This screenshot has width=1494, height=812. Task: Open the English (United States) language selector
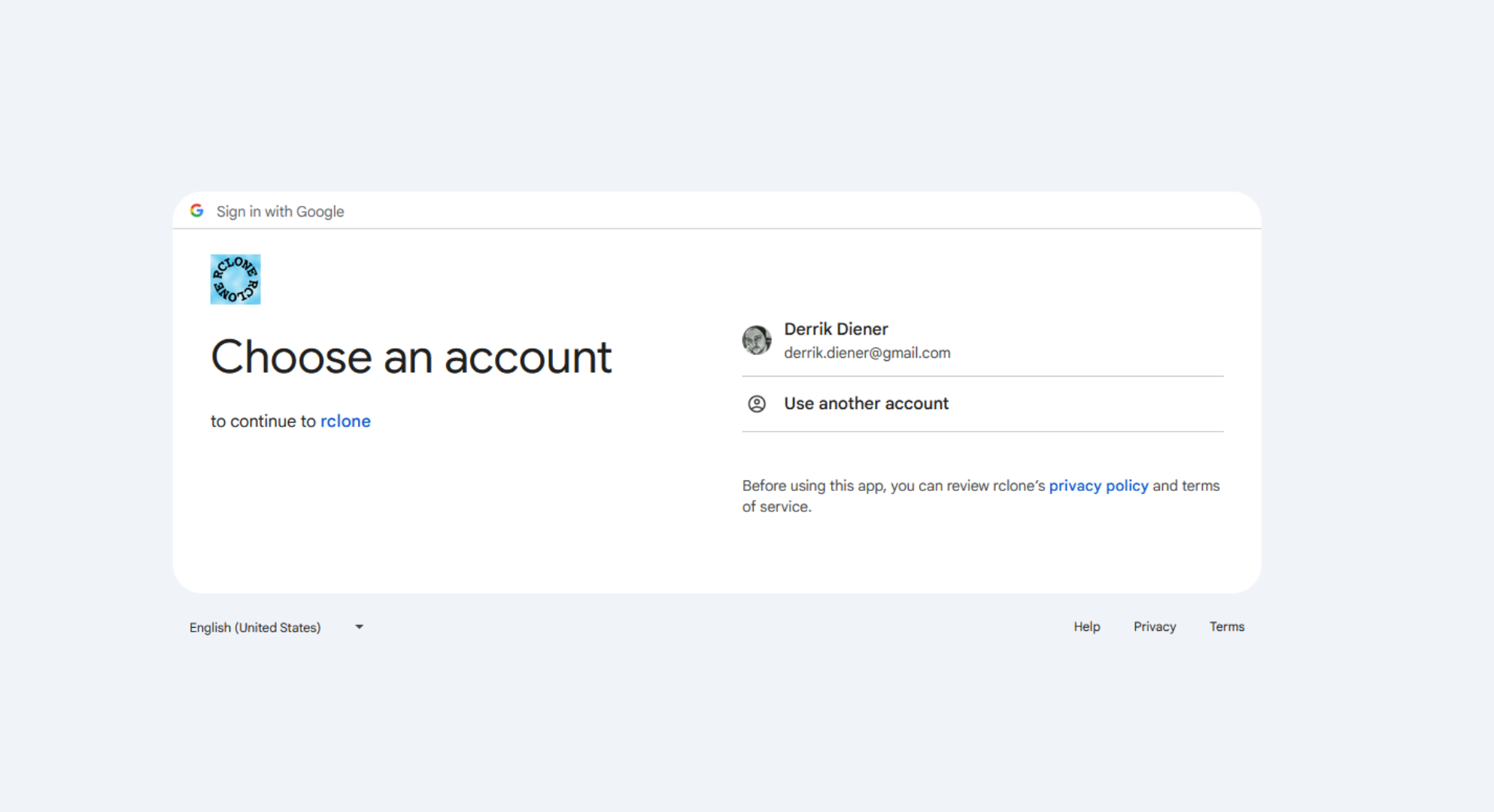(x=277, y=627)
